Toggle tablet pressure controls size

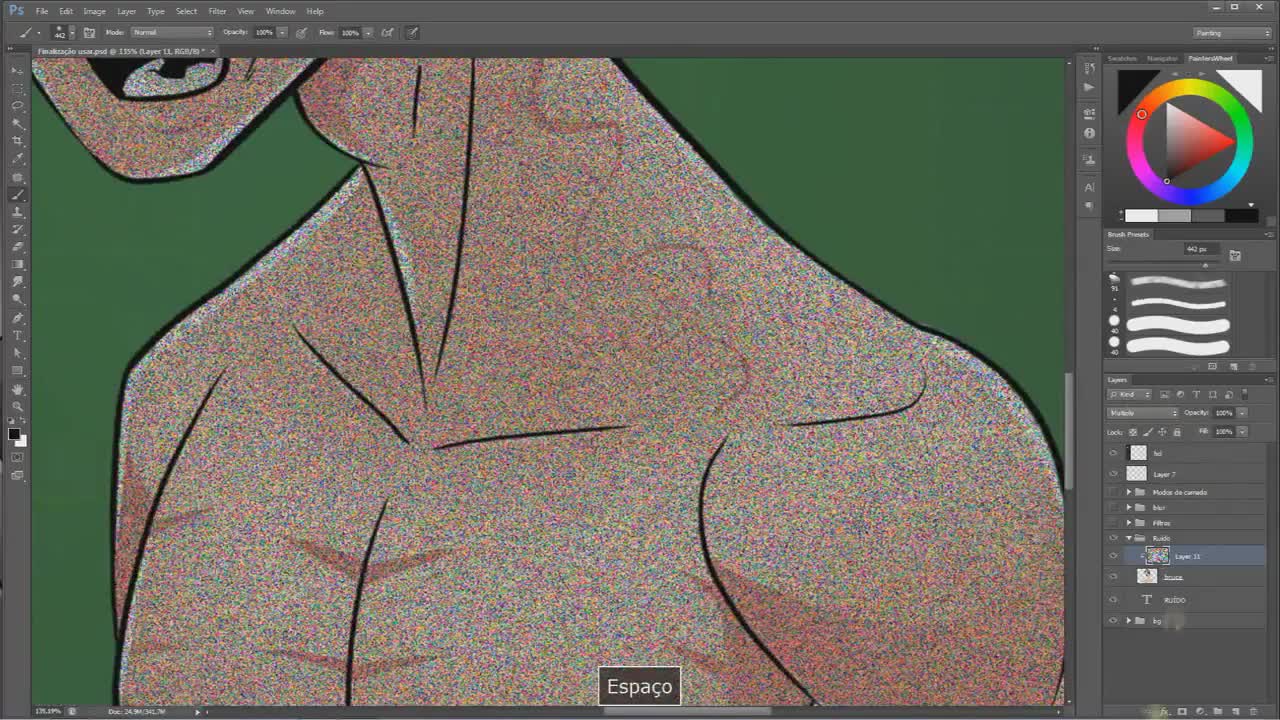pyautogui.click(x=412, y=32)
